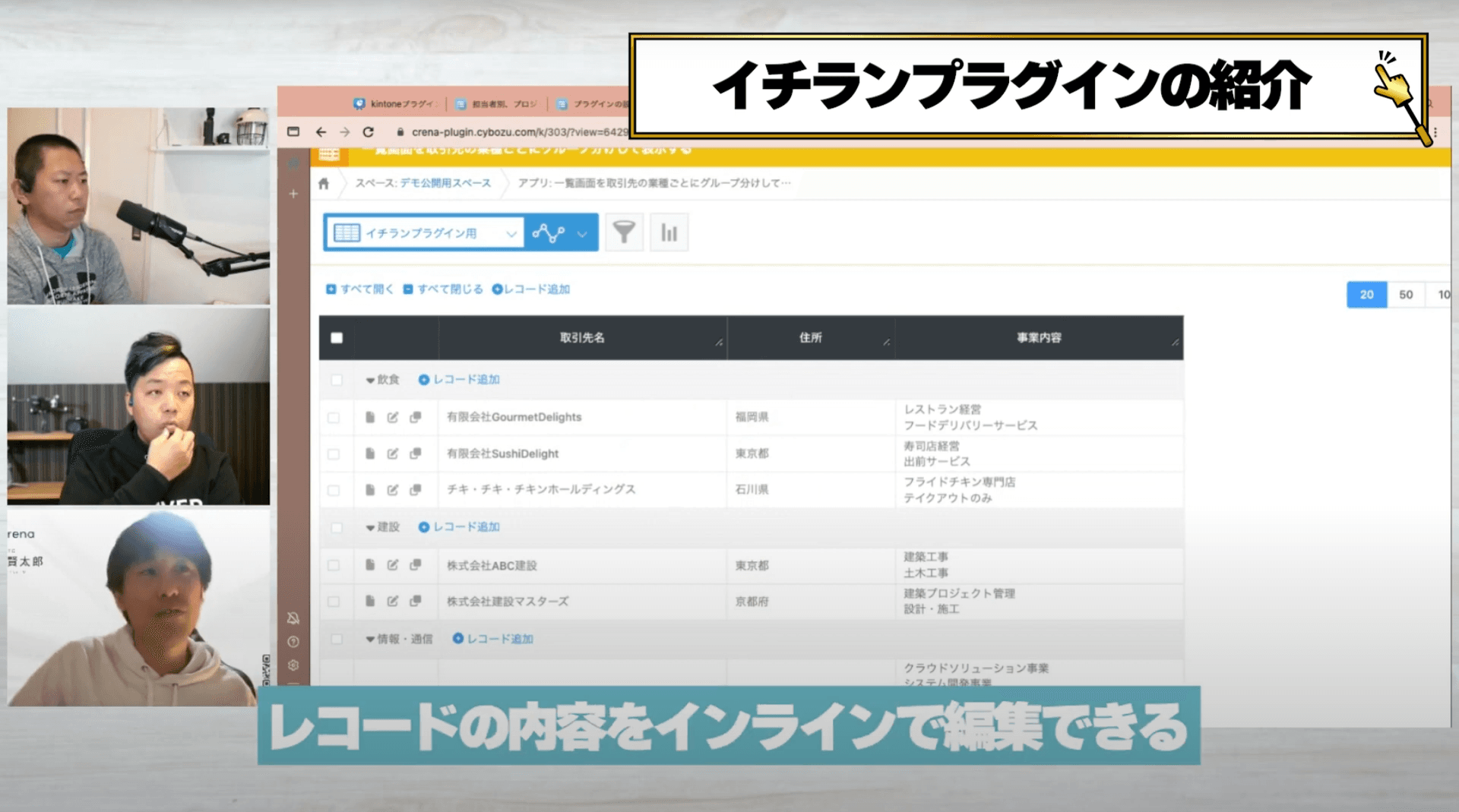
Task: Click the browser address bar URL
Action: coord(520,132)
